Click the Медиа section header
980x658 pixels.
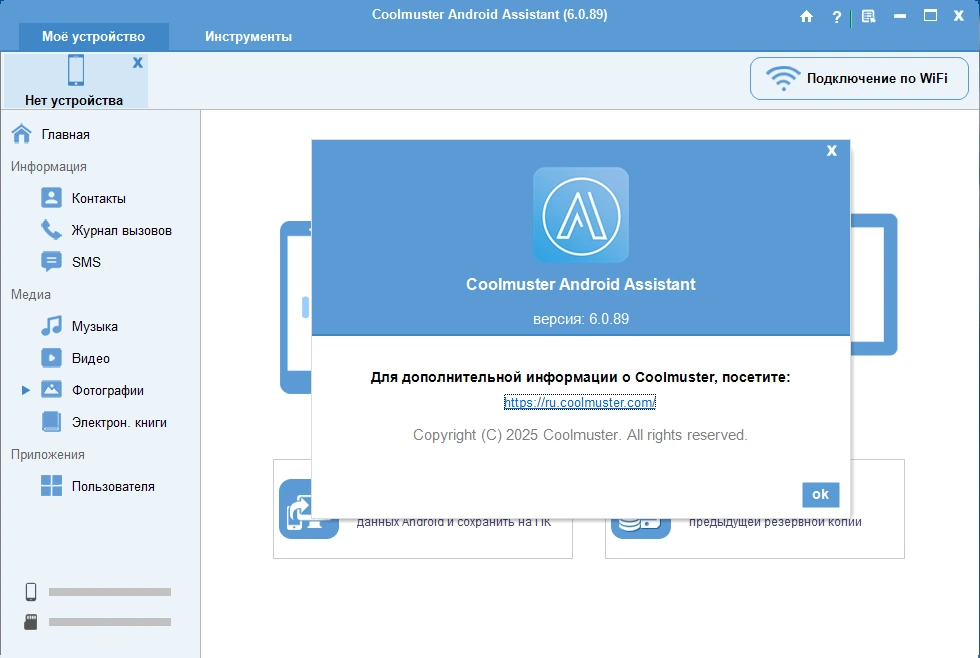31,294
